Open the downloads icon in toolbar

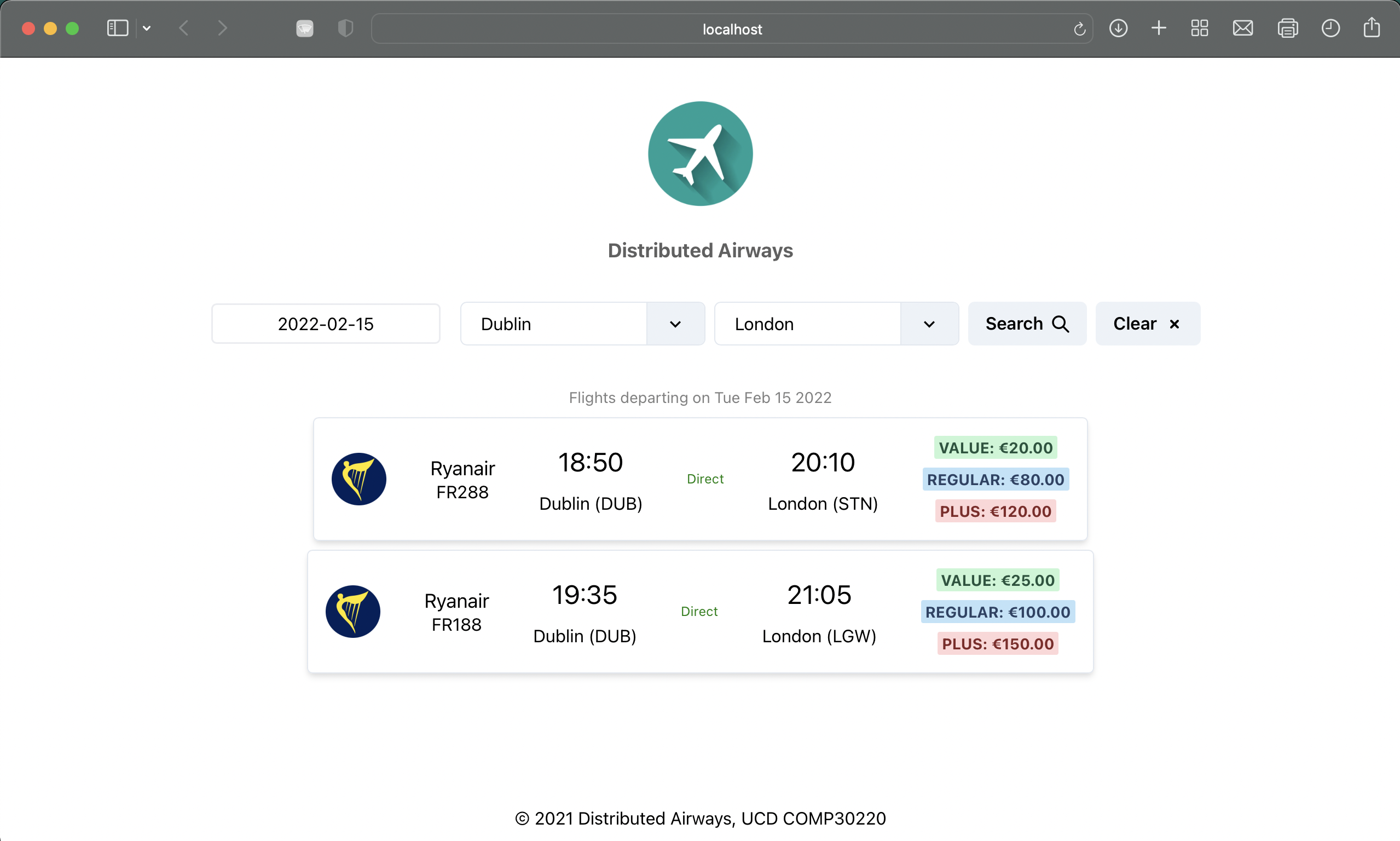1118,28
